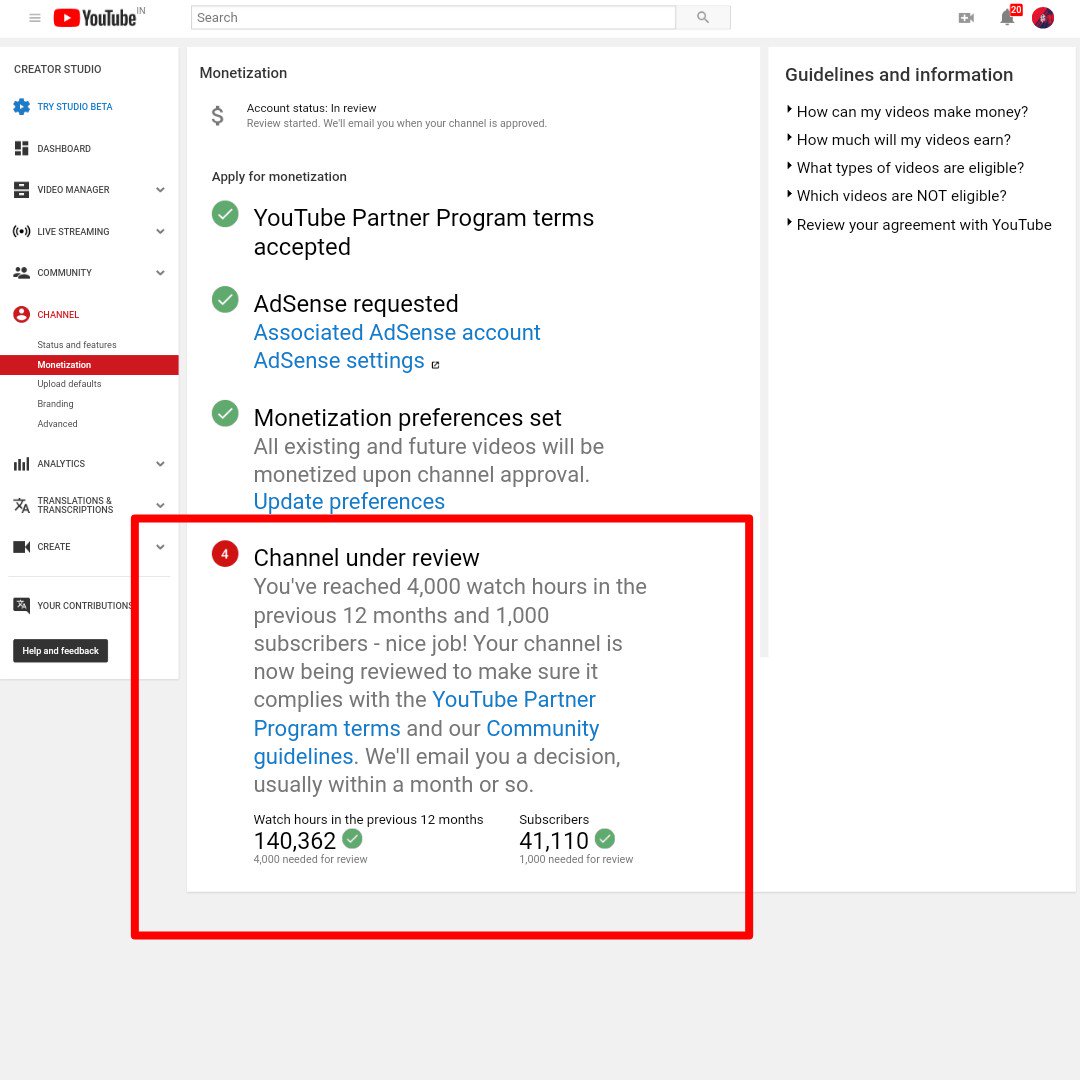1080x1080 pixels.
Task: Click the '4,000 needed for review' text
Action: (310, 859)
